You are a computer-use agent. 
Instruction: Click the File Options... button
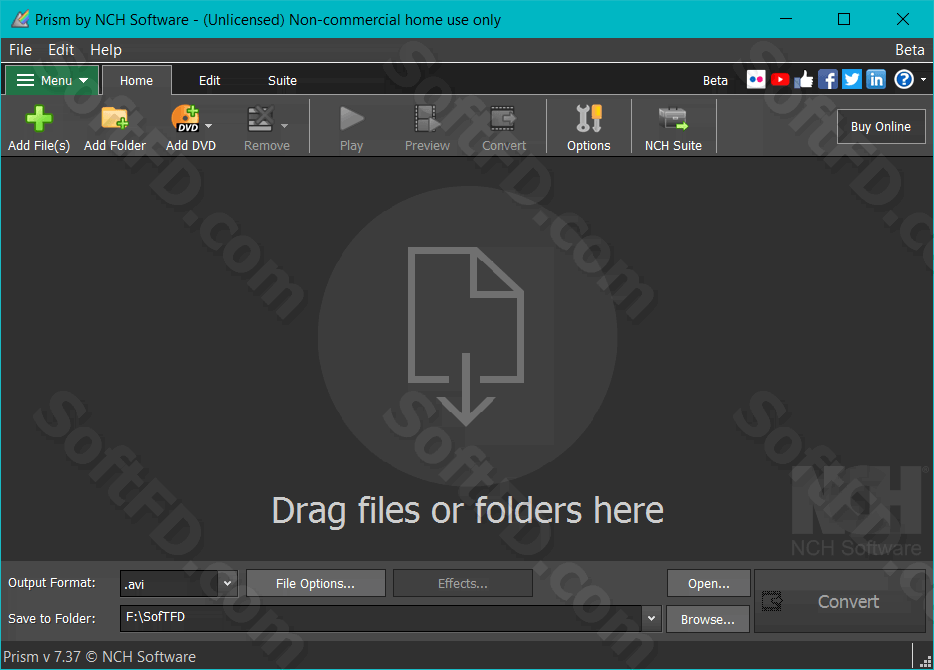315,584
